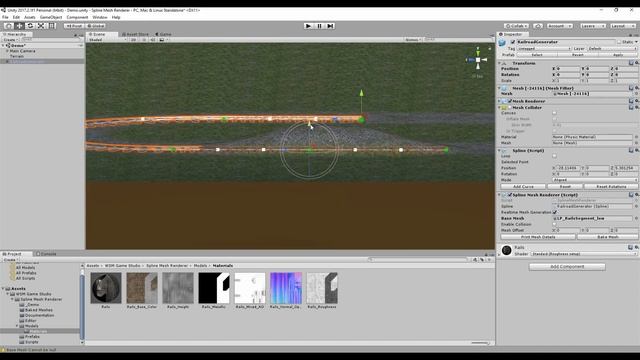Click the Add Component button
640x360 pixels.
click(567, 267)
